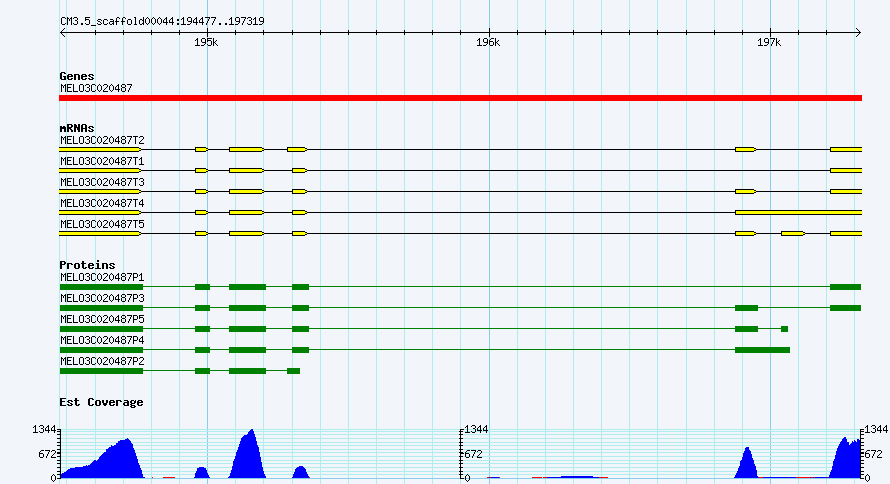Click the Proteins track heading
Viewport: 890px width, 484px height.
click(x=87, y=265)
